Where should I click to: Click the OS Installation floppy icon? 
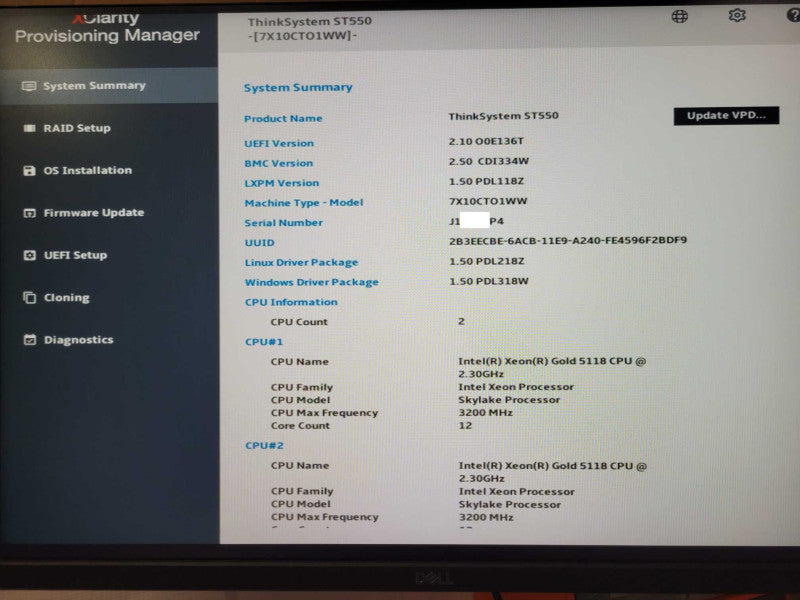coord(30,170)
